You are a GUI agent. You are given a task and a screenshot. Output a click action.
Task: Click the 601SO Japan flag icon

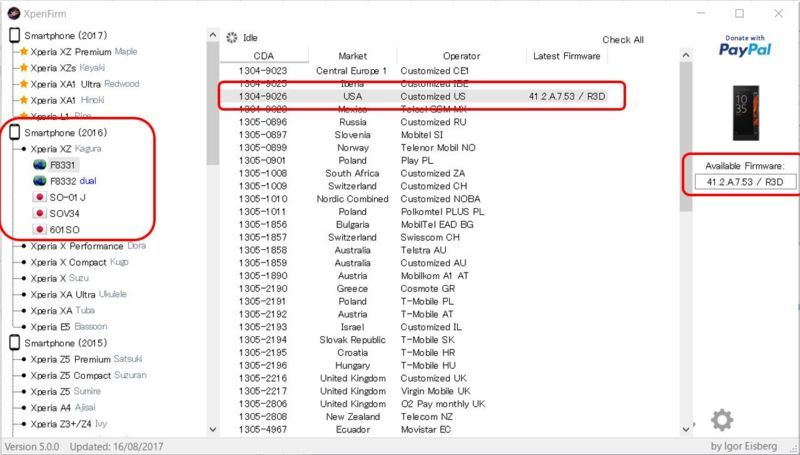coord(39,230)
